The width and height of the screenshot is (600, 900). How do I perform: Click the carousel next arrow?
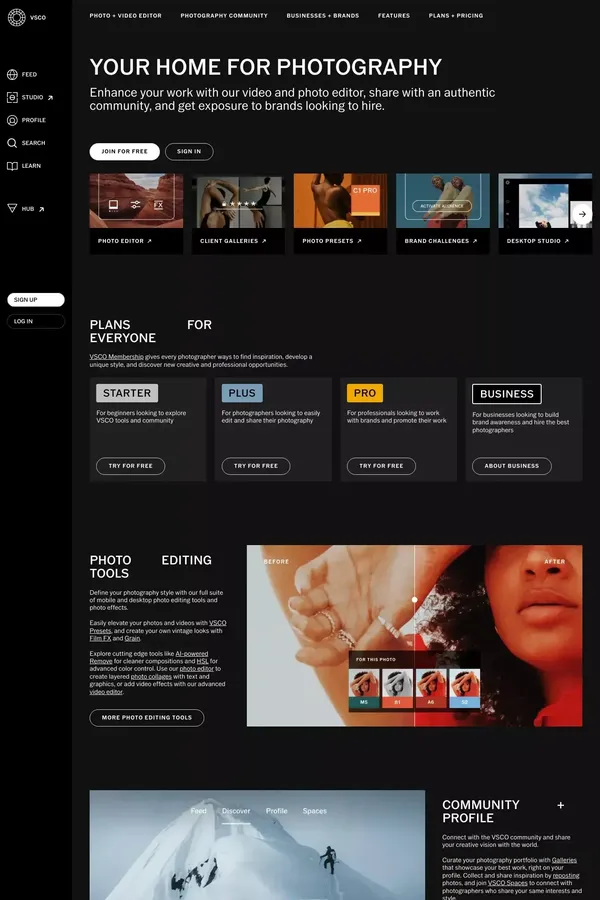coord(582,214)
